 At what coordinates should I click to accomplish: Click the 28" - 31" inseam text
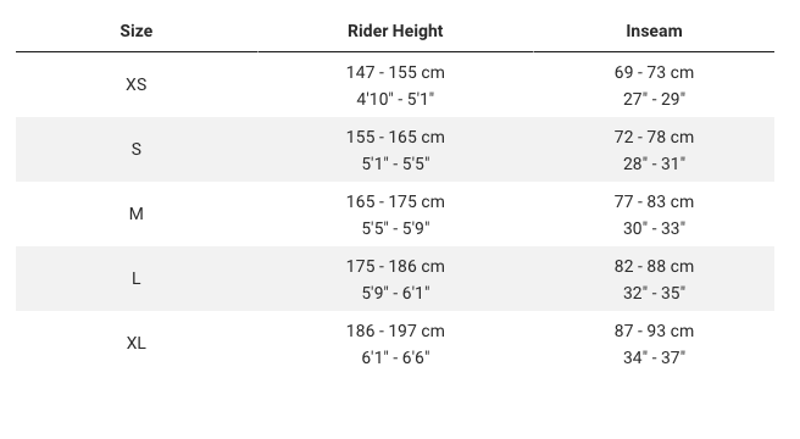(x=654, y=163)
